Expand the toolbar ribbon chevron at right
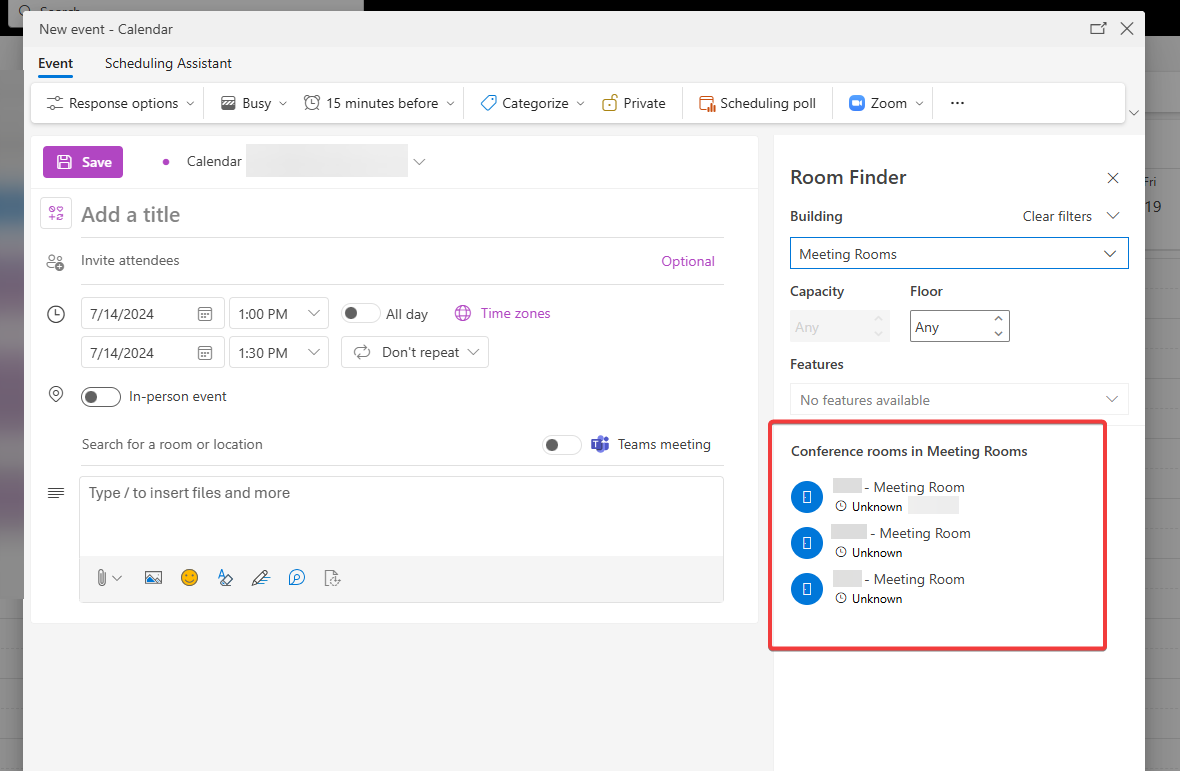Image resolution: width=1180 pixels, height=771 pixels. click(x=1133, y=113)
